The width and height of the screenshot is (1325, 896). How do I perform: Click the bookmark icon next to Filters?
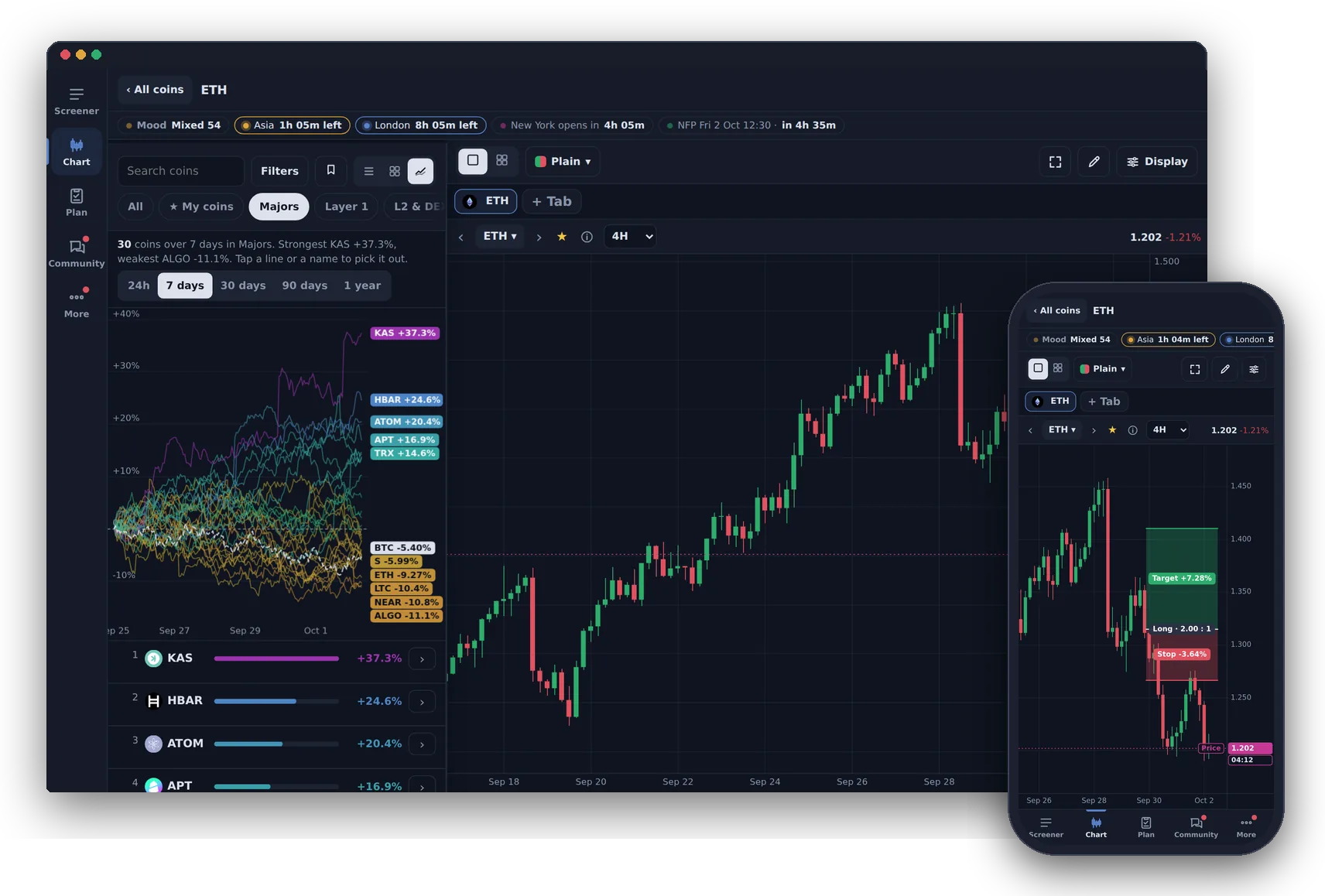tap(330, 170)
